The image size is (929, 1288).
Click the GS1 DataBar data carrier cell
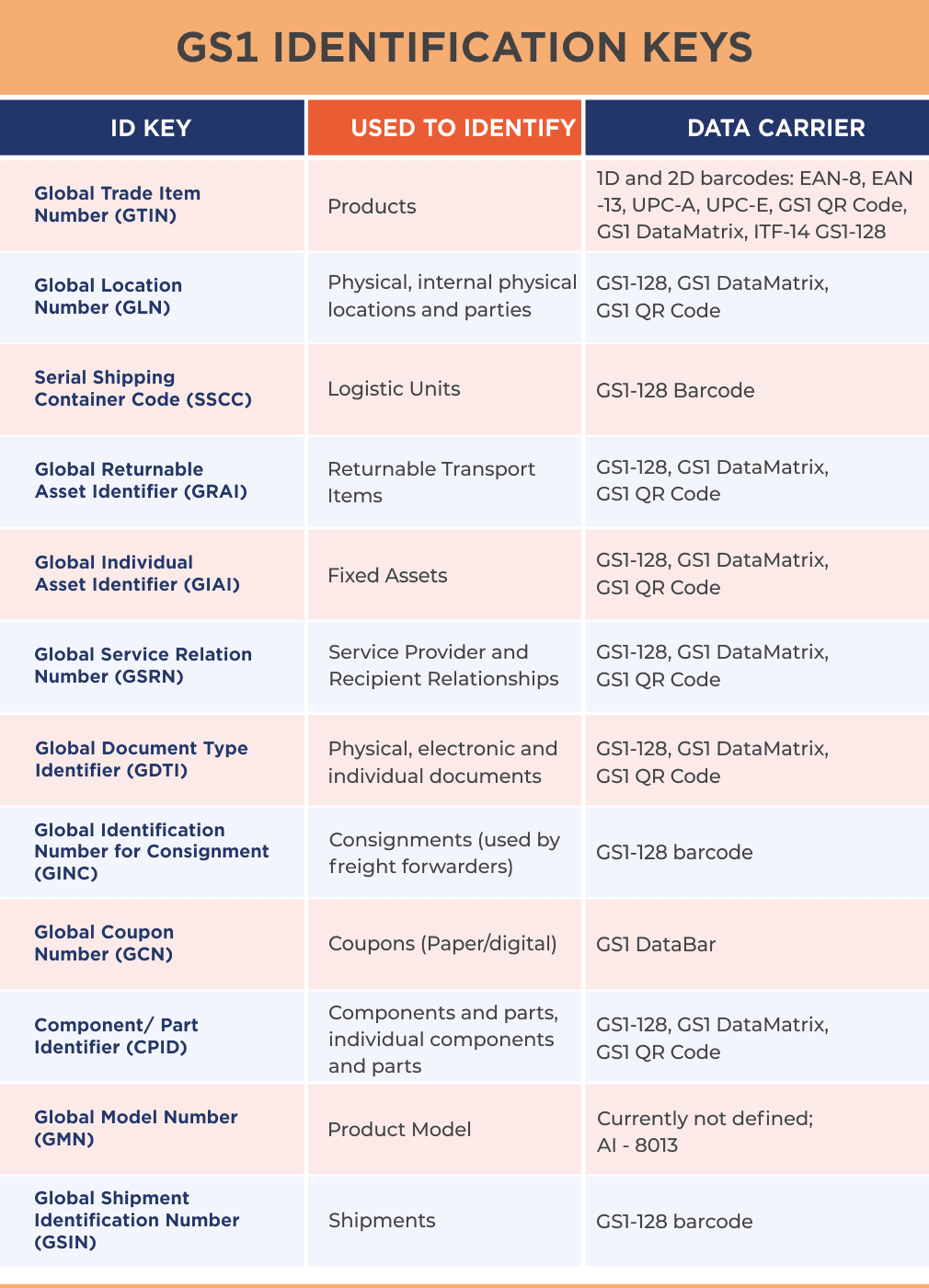pos(656,945)
